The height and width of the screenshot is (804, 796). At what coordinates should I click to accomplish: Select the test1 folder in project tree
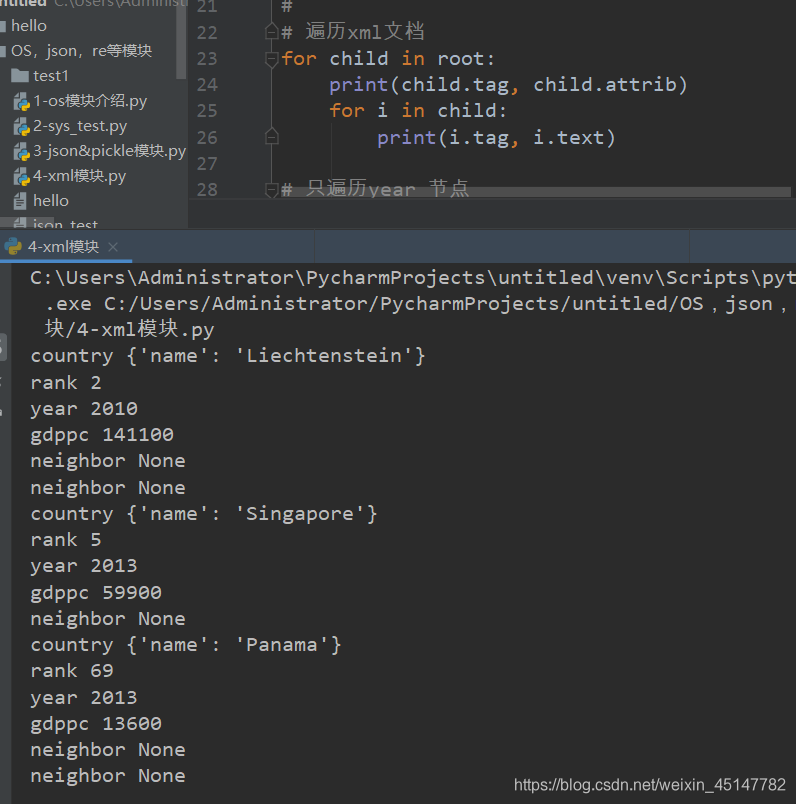click(x=51, y=76)
